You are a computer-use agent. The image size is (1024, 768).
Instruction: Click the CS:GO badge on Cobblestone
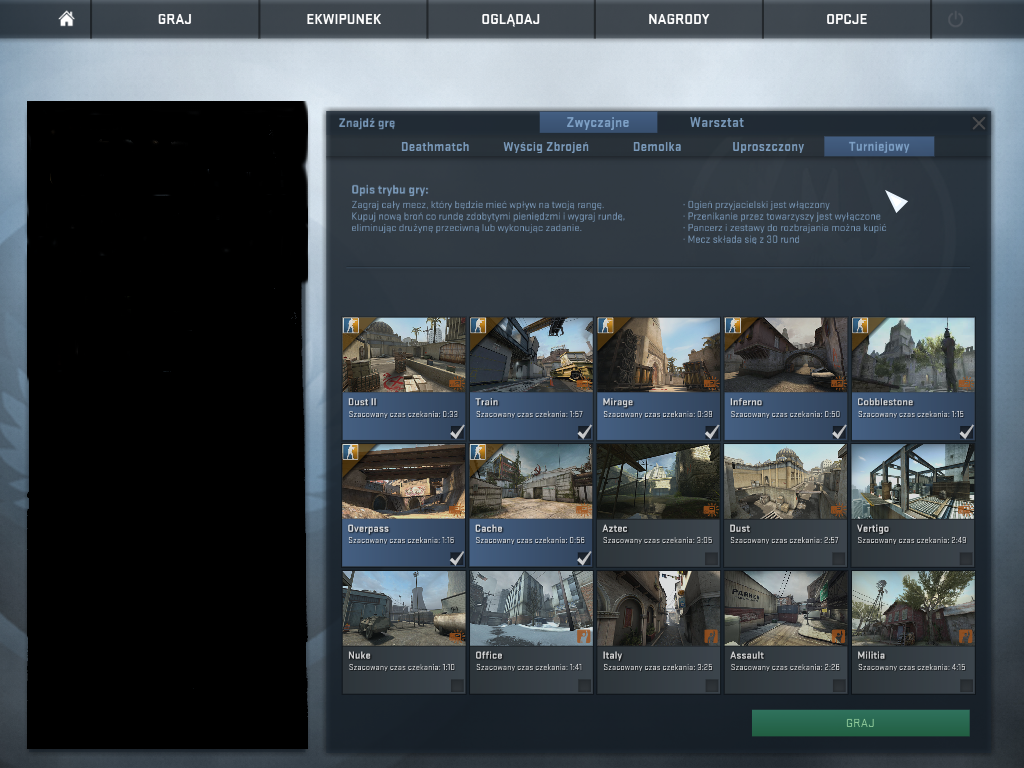click(861, 325)
